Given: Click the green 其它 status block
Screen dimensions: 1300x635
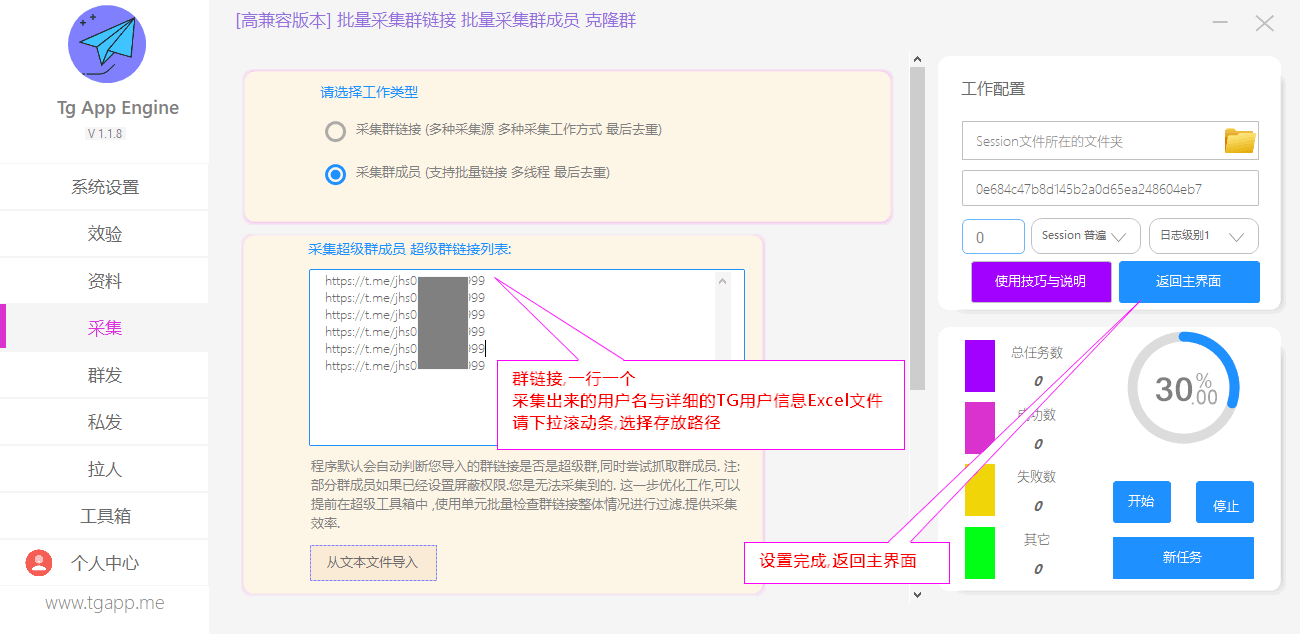Looking at the screenshot, I should 980,552.
